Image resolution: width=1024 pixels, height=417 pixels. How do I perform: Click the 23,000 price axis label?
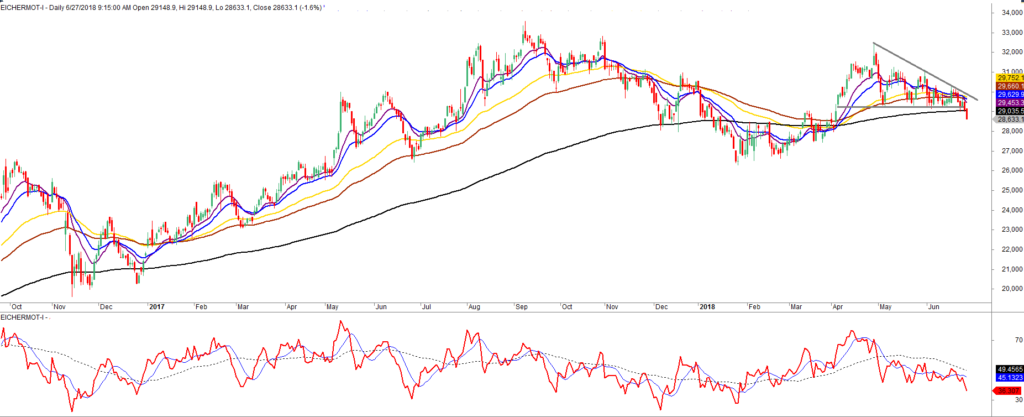pyautogui.click(x=1010, y=230)
